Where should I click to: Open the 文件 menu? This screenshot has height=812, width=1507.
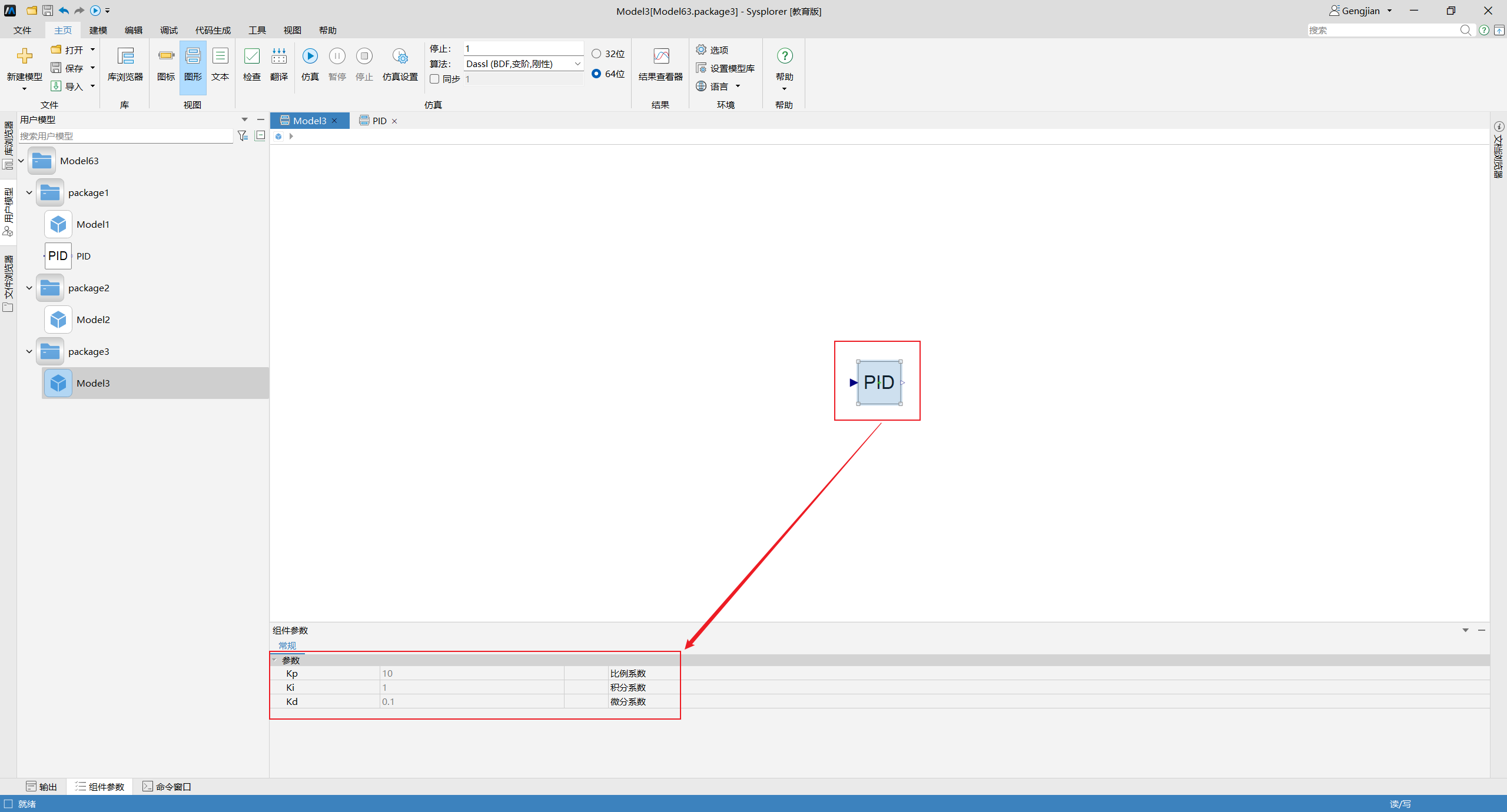(x=22, y=30)
